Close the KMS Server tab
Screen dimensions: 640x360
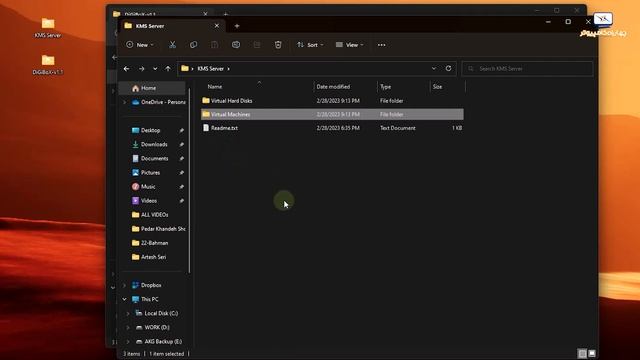click(217, 26)
